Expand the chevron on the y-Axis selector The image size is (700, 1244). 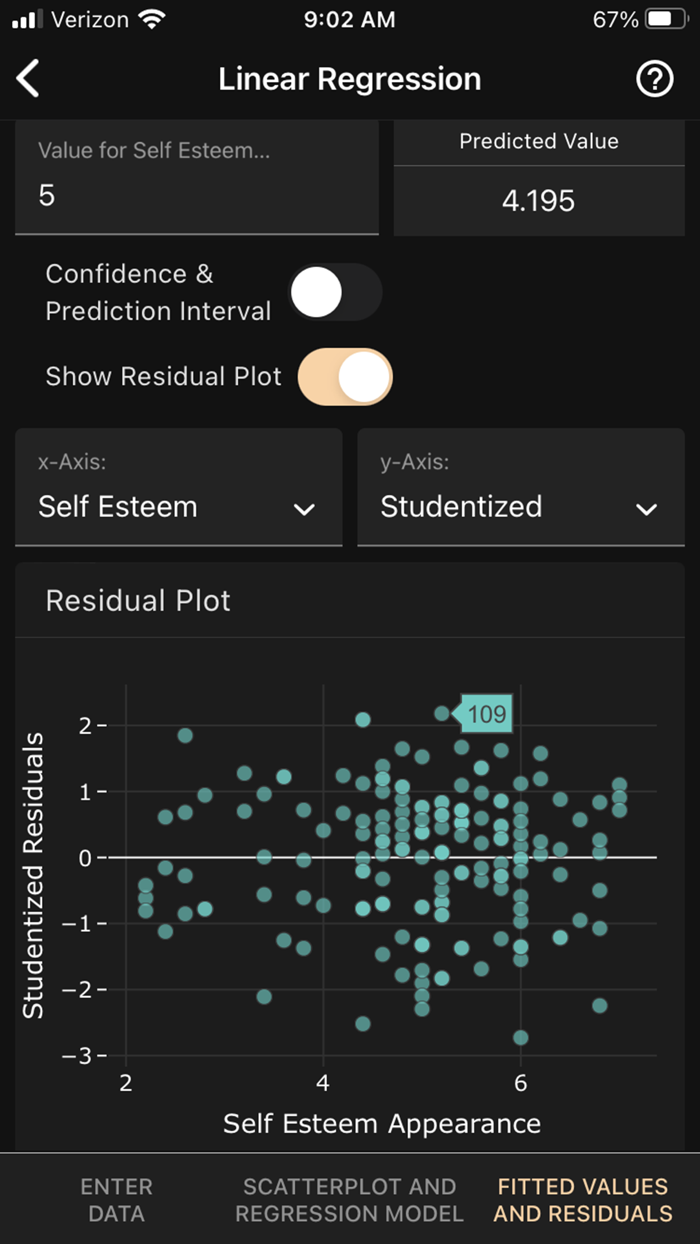click(x=646, y=510)
